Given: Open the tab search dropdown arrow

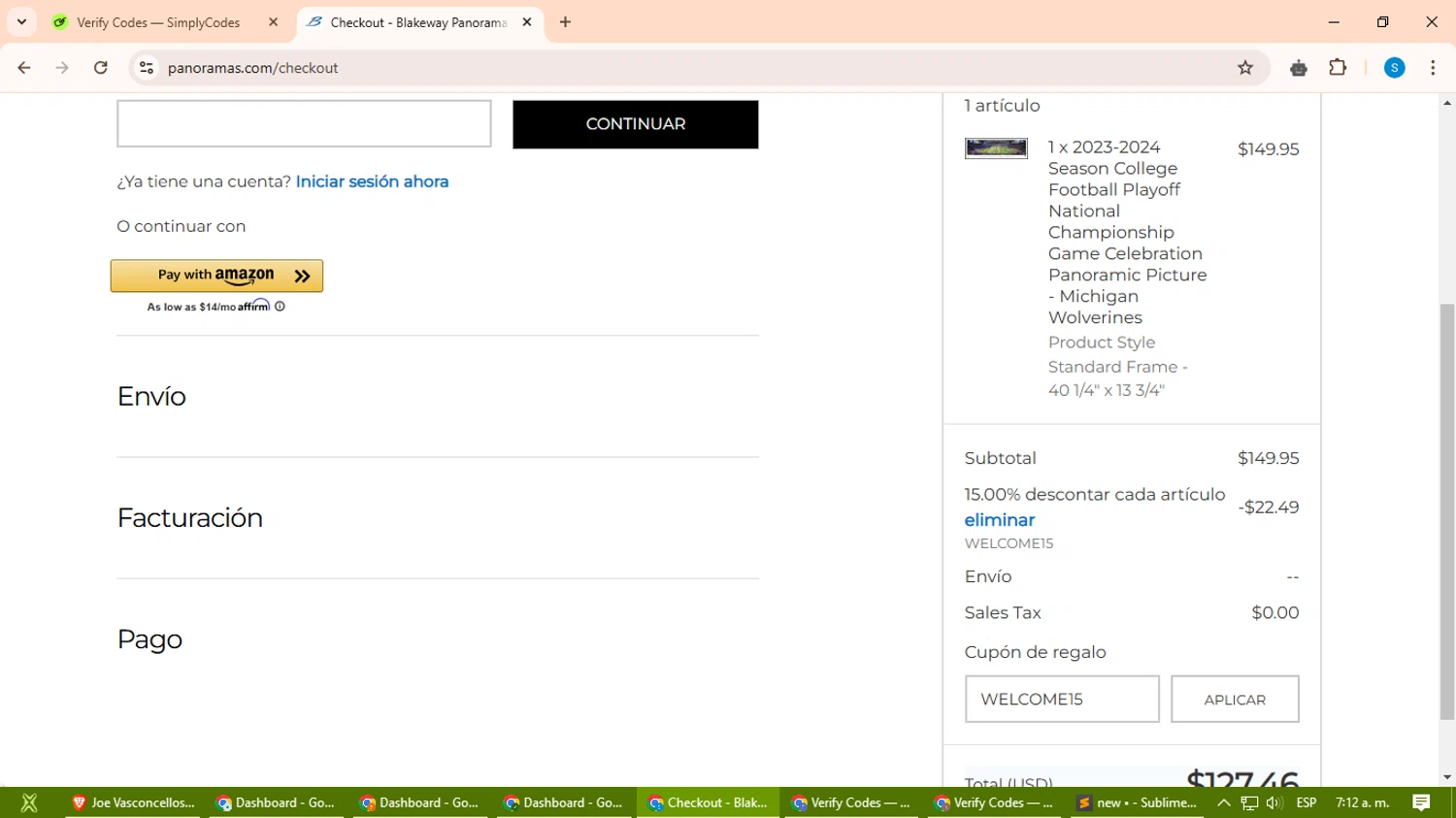Looking at the screenshot, I should [x=21, y=21].
